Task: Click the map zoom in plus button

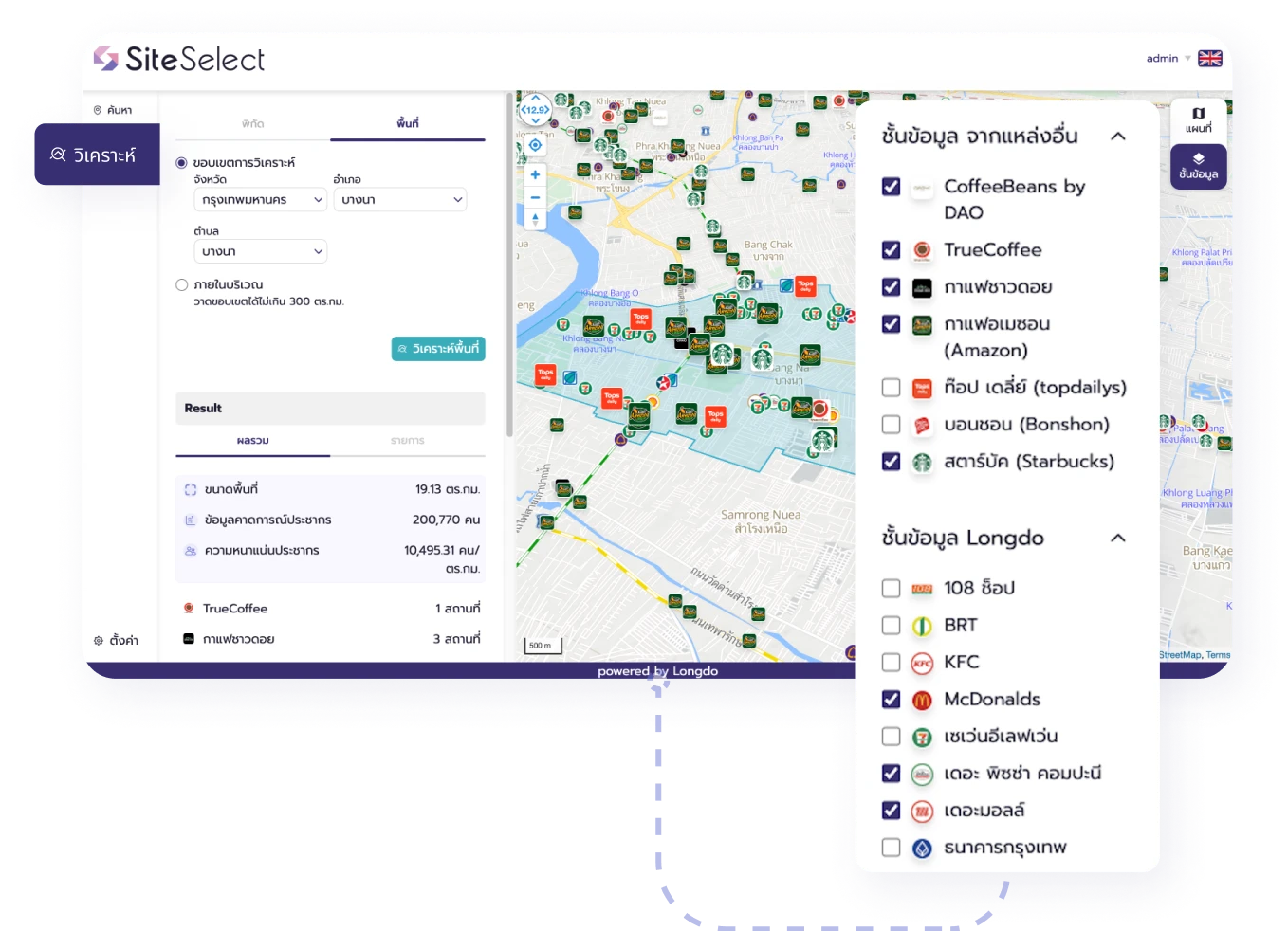Action: 535,174
